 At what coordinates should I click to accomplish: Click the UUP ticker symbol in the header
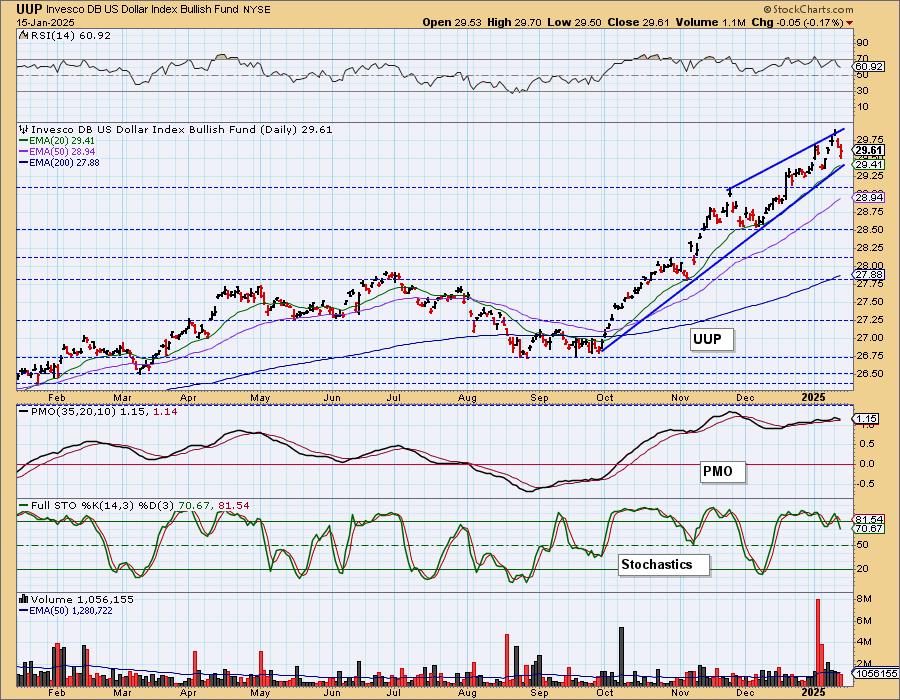[x=29, y=9]
